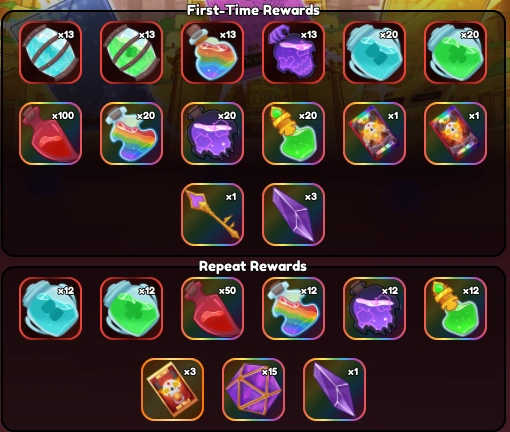This screenshot has width=510, height=432.
Task: Click the x13 striped blue barrel potion
Action: 50,53
